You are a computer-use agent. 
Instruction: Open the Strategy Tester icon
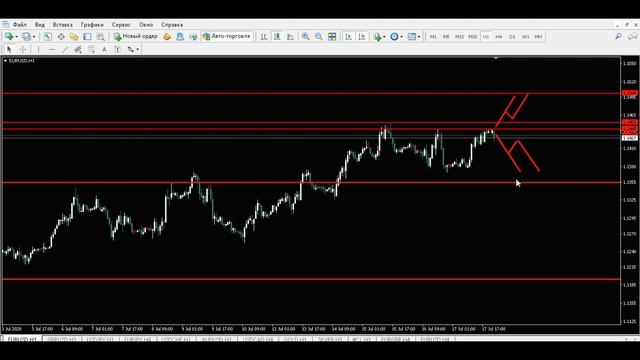pos(100,37)
